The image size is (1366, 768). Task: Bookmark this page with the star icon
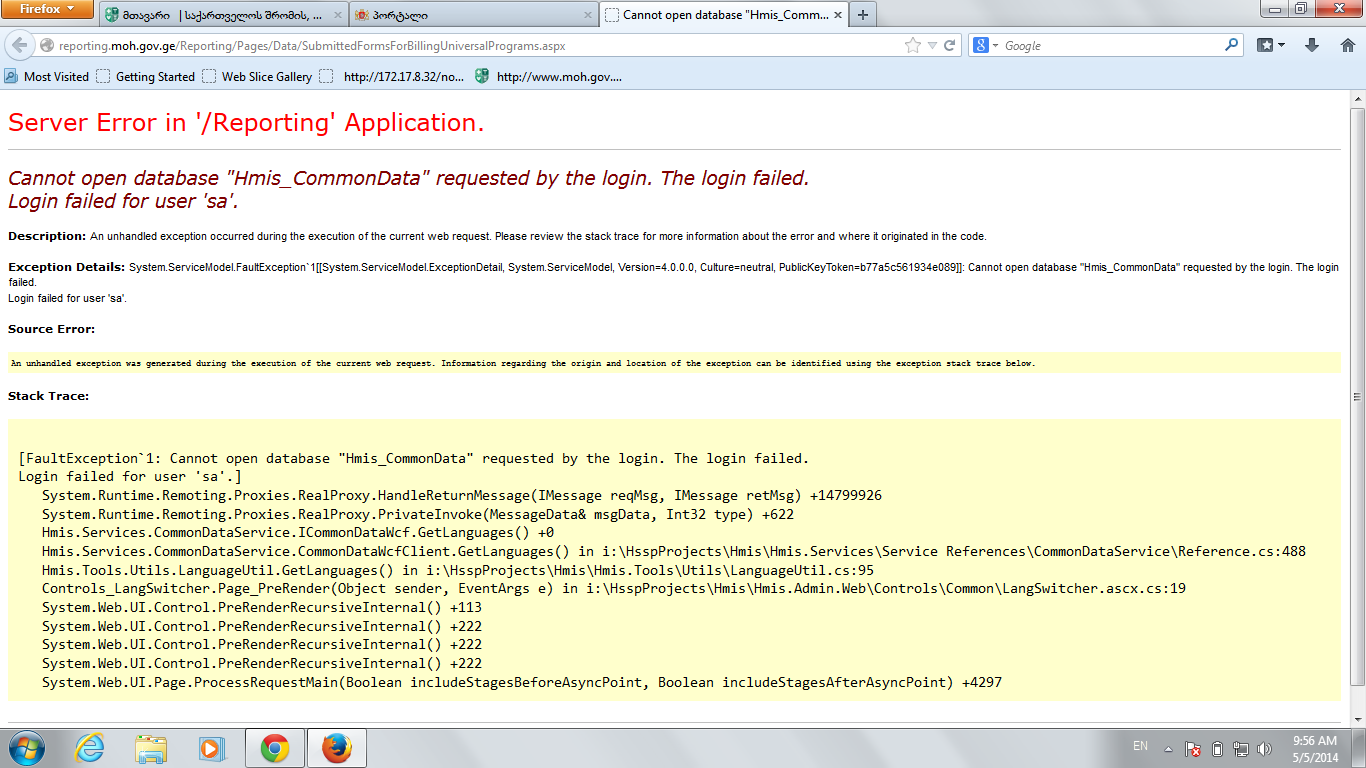click(x=912, y=46)
